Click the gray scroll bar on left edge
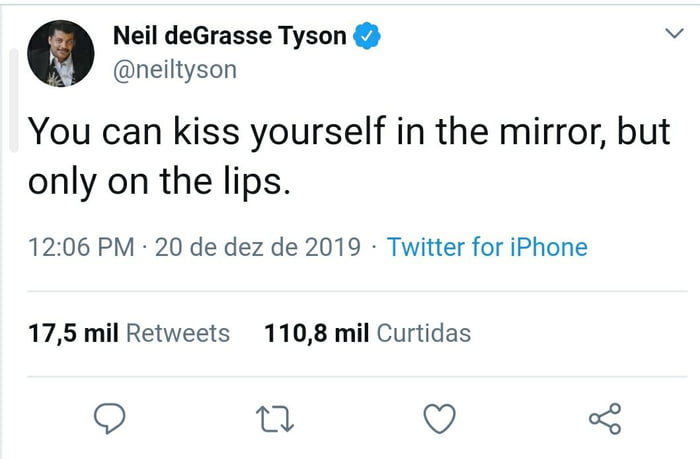The width and height of the screenshot is (700, 459). 13,100
